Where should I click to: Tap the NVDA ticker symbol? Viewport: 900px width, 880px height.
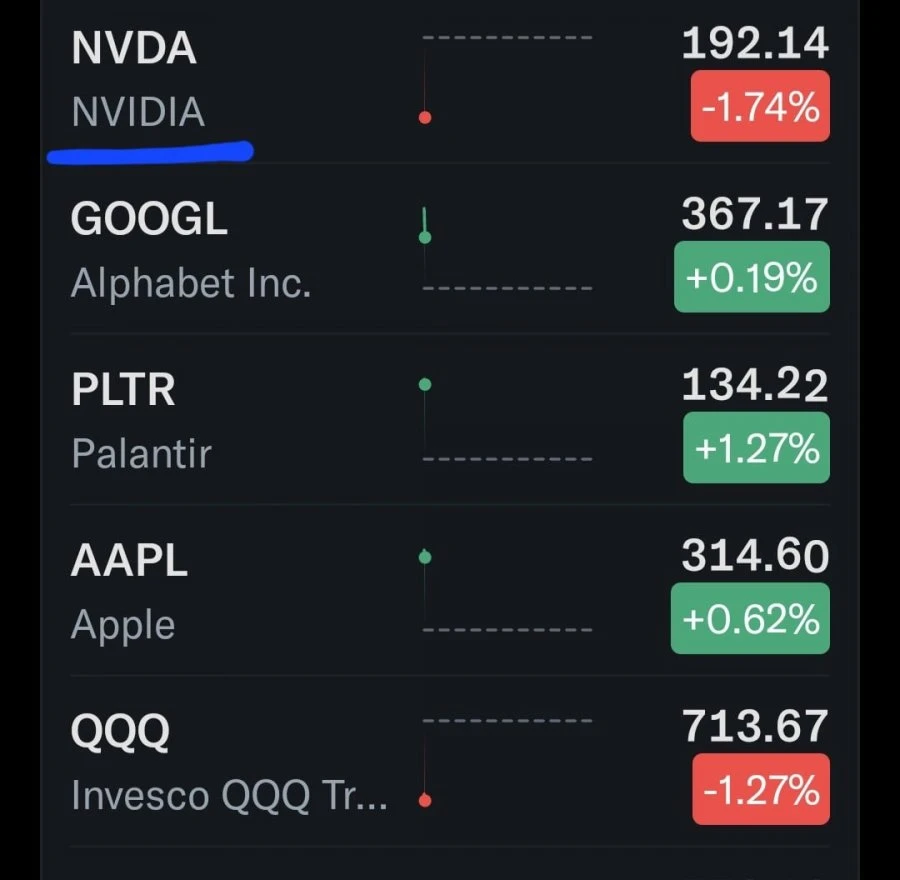[134, 48]
